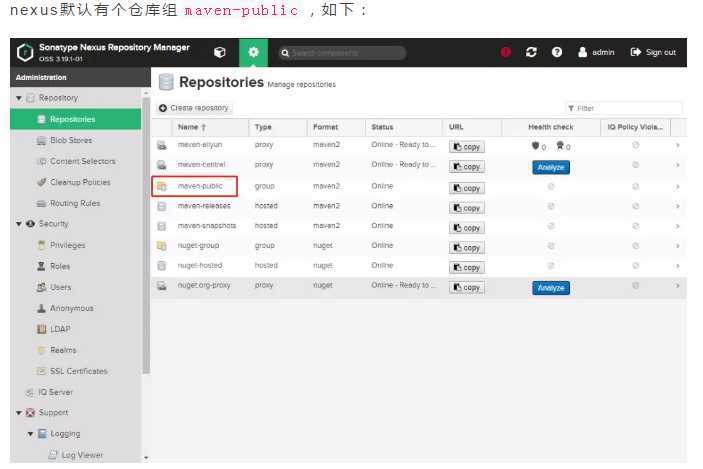Expand the maven-aliyun row arrow
The width and height of the screenshot is (703, 469).
point(677,145)
